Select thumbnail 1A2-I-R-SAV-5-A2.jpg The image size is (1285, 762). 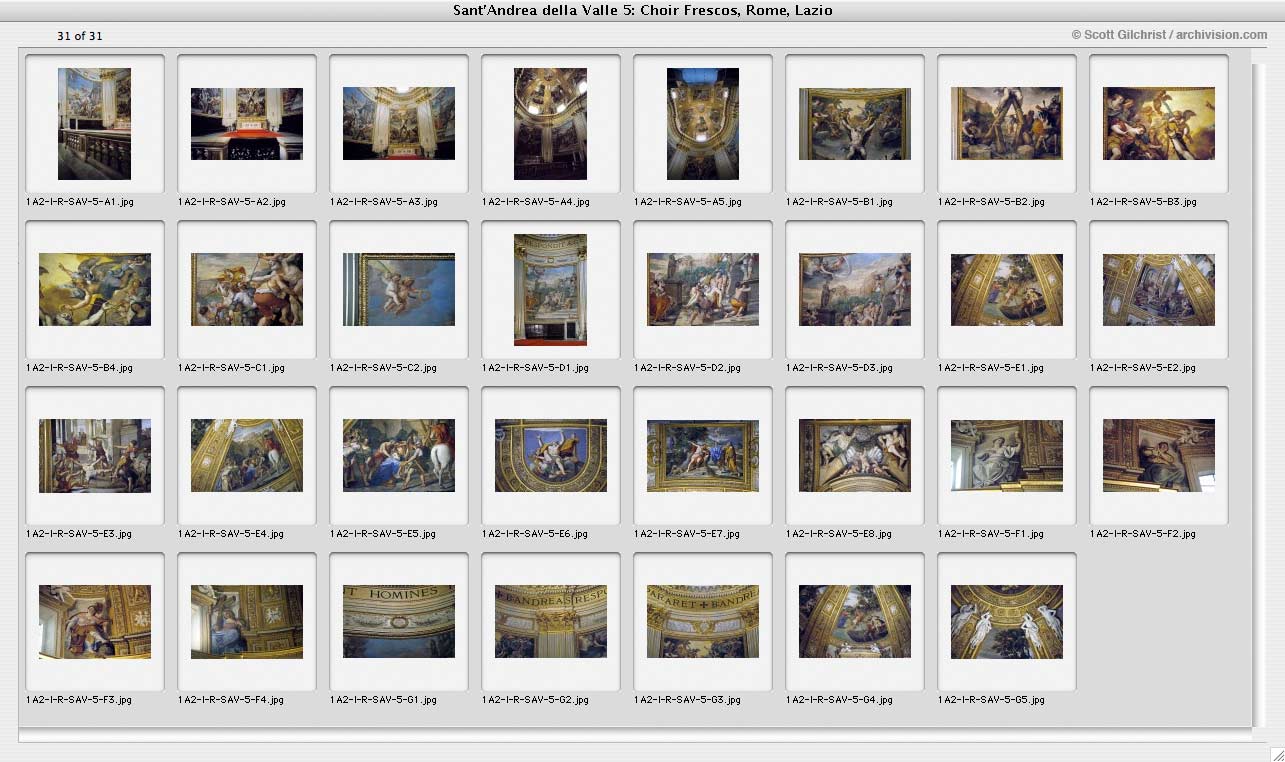tap(247, 124)
